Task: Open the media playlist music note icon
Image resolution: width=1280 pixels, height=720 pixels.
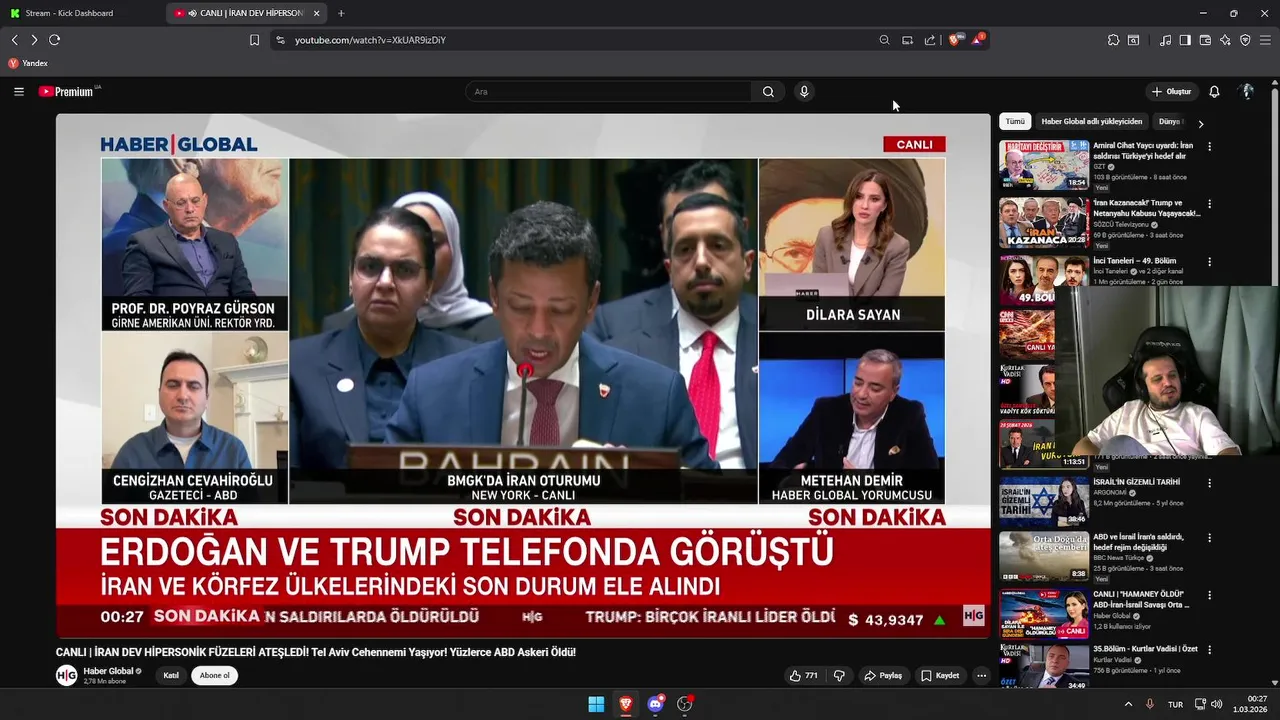Action: [1165, 40]
